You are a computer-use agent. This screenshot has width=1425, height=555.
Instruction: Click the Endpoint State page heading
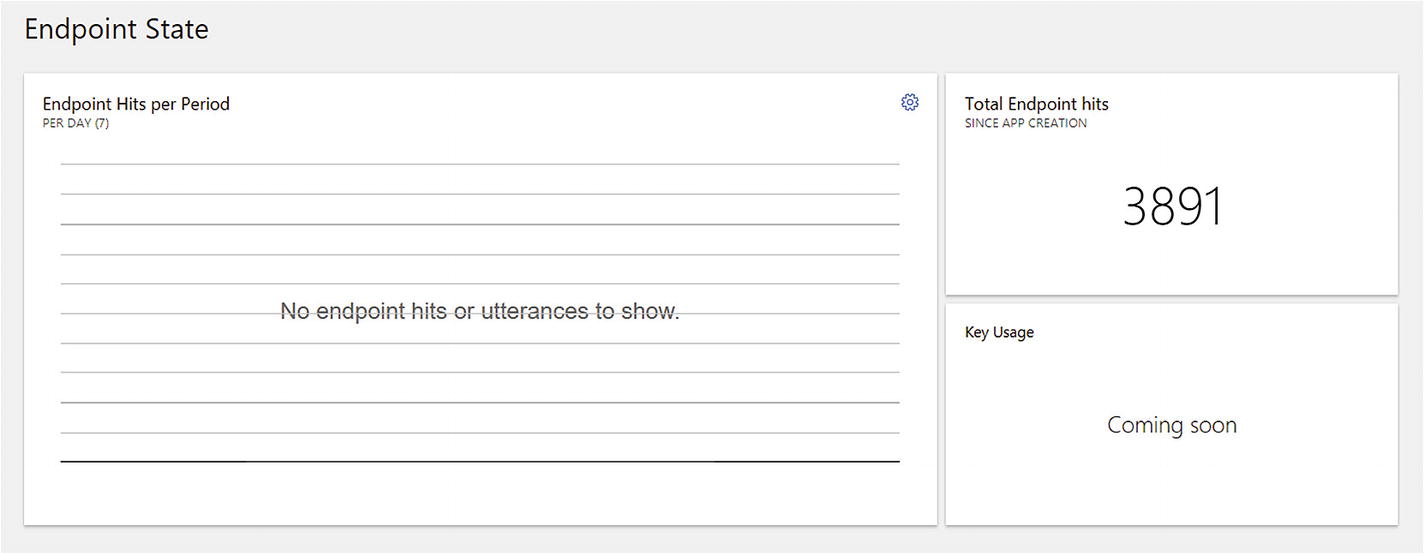pyautogui.click(x=116, y=29)
